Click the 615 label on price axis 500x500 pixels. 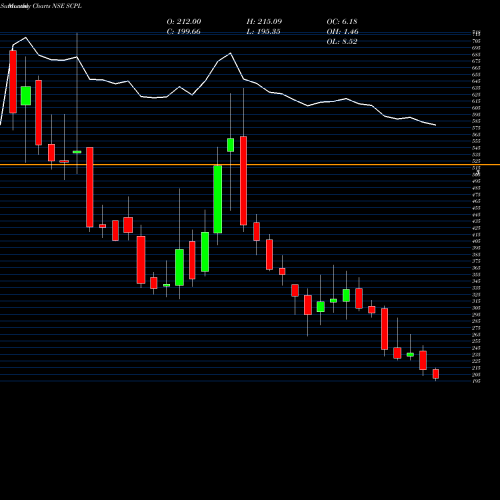pos(476,101)
